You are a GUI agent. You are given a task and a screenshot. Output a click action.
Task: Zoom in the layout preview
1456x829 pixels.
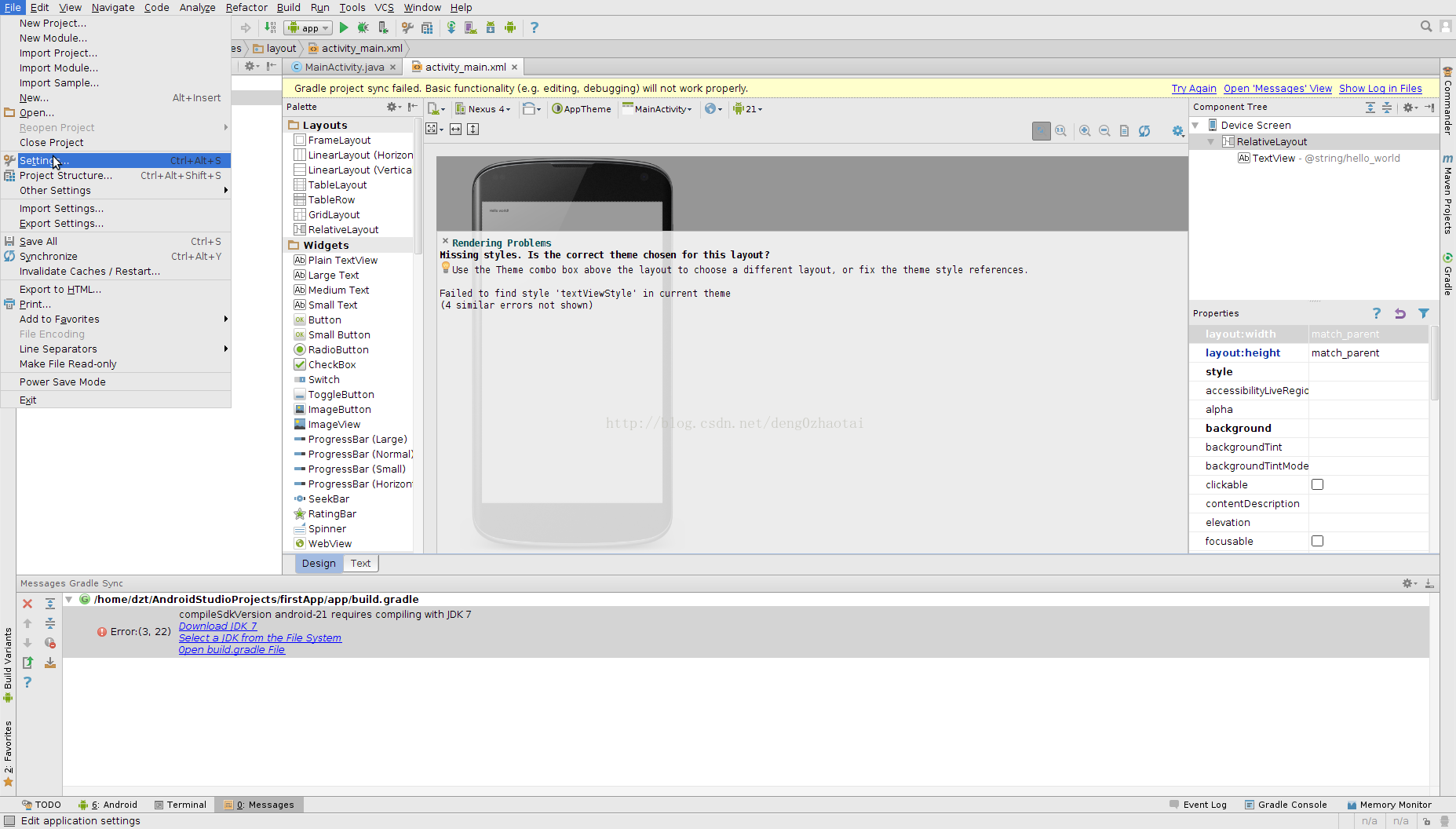1085,131
